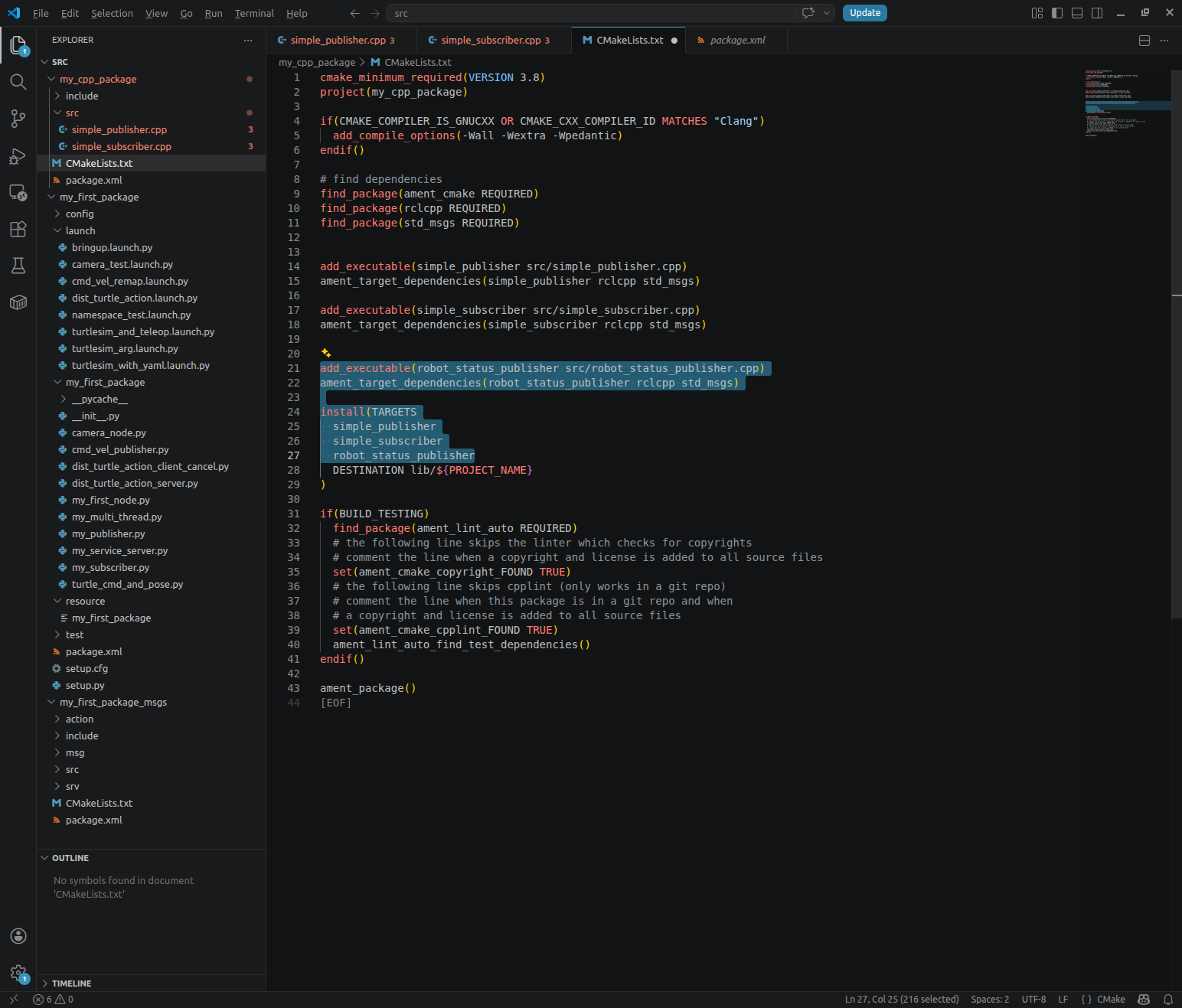Open the Manage gear icon
Viewport: 1182px width, 1008px height.
tap(18, 973)
